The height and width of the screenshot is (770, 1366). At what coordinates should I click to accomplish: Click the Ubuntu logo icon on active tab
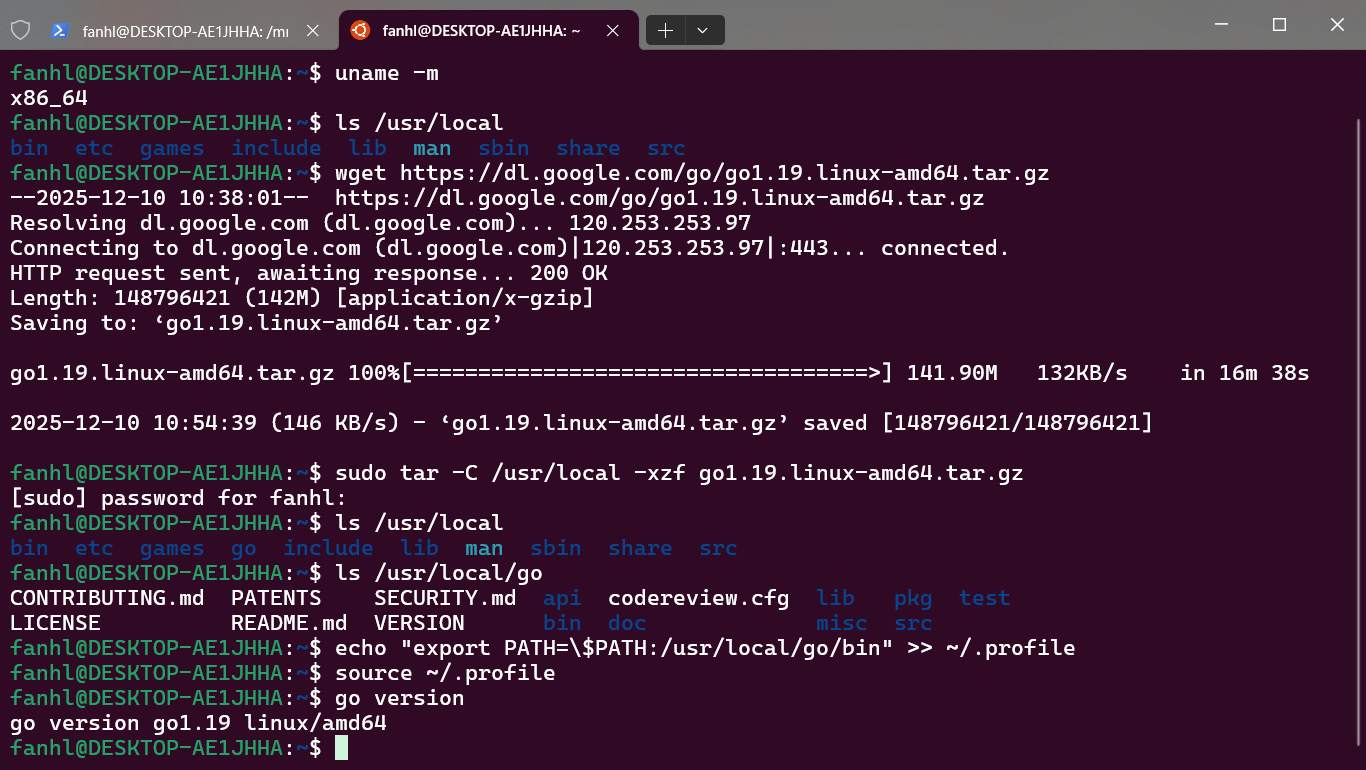click(360, 30)
